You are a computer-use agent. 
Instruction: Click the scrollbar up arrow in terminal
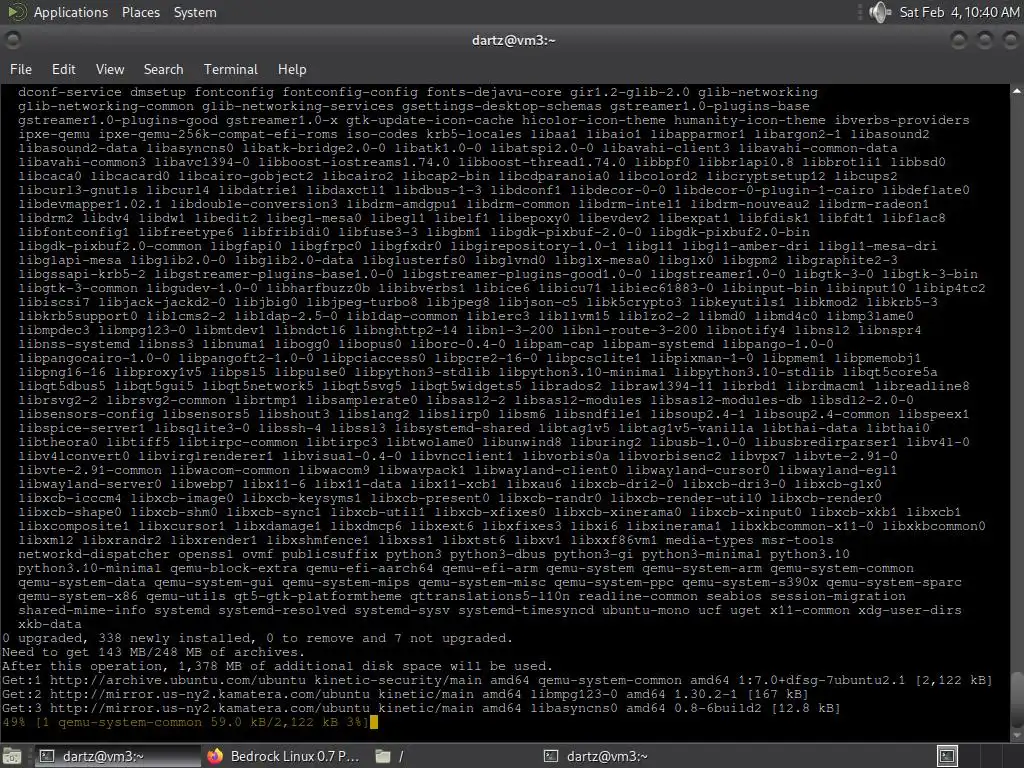point(1017,91)
